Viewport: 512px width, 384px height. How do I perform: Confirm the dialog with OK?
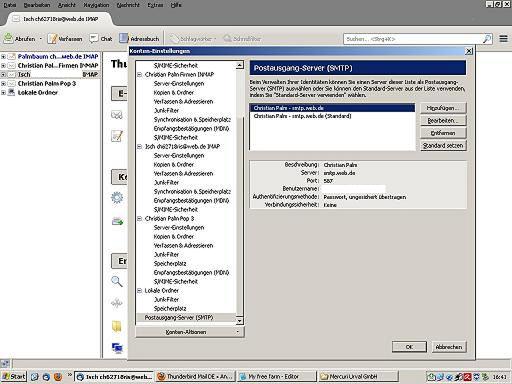[x=409, y=347]
